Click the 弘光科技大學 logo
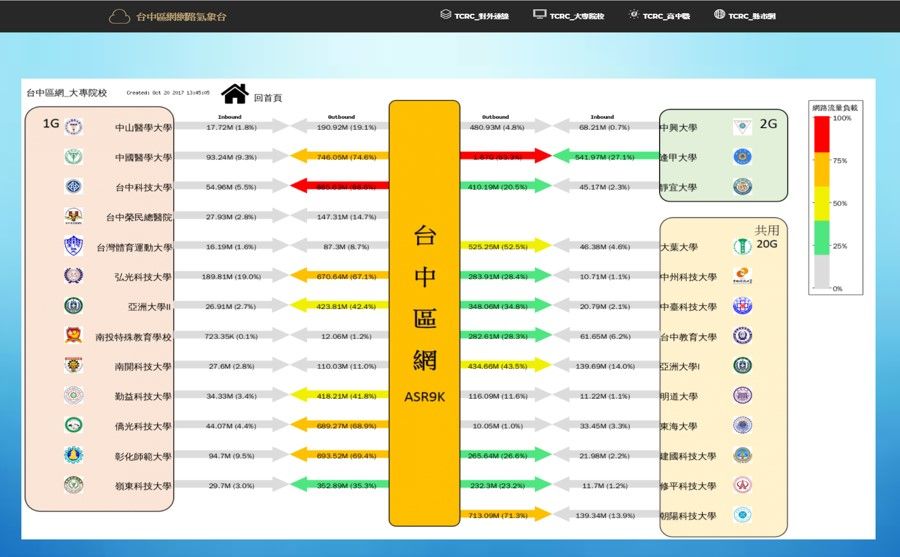Image resolution: width=900 pixels, height=557 pixels. pyautogui.click(x=73, y=276)
